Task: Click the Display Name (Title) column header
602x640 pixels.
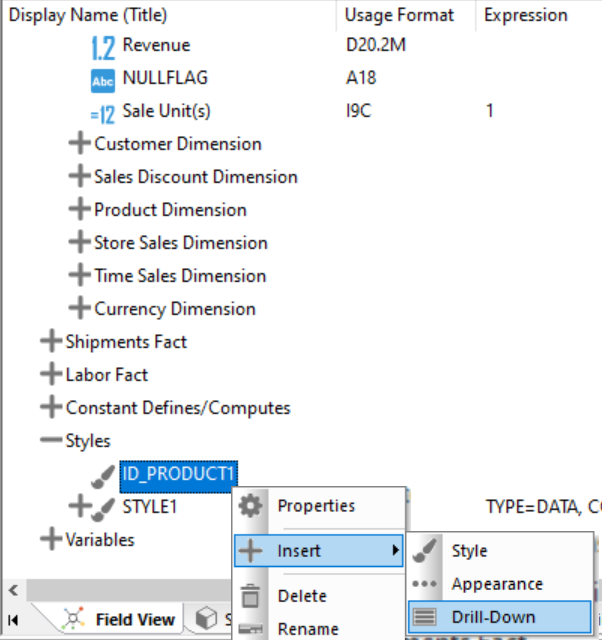Action: click(x=169, y=15)
